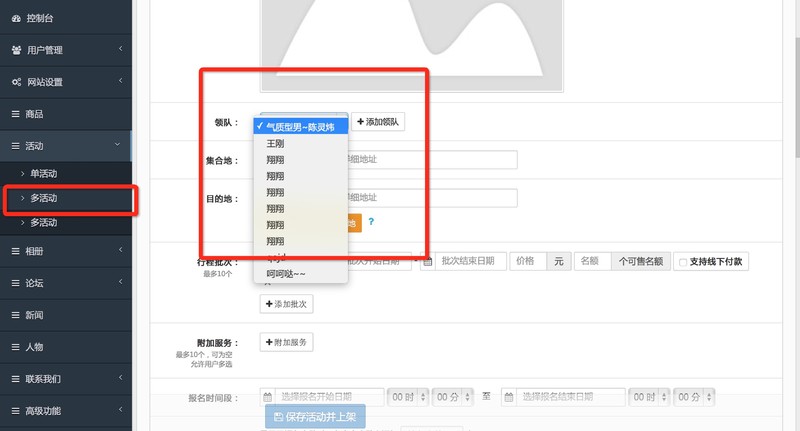Screen dimensions: 800x431
Task: Click the blue question mark help icon
Action: tap(371, 222)
